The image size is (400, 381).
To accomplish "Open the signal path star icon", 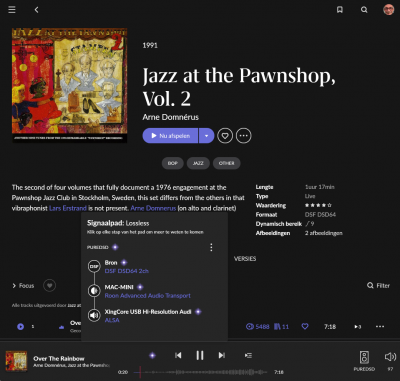I will click(152, 355).
